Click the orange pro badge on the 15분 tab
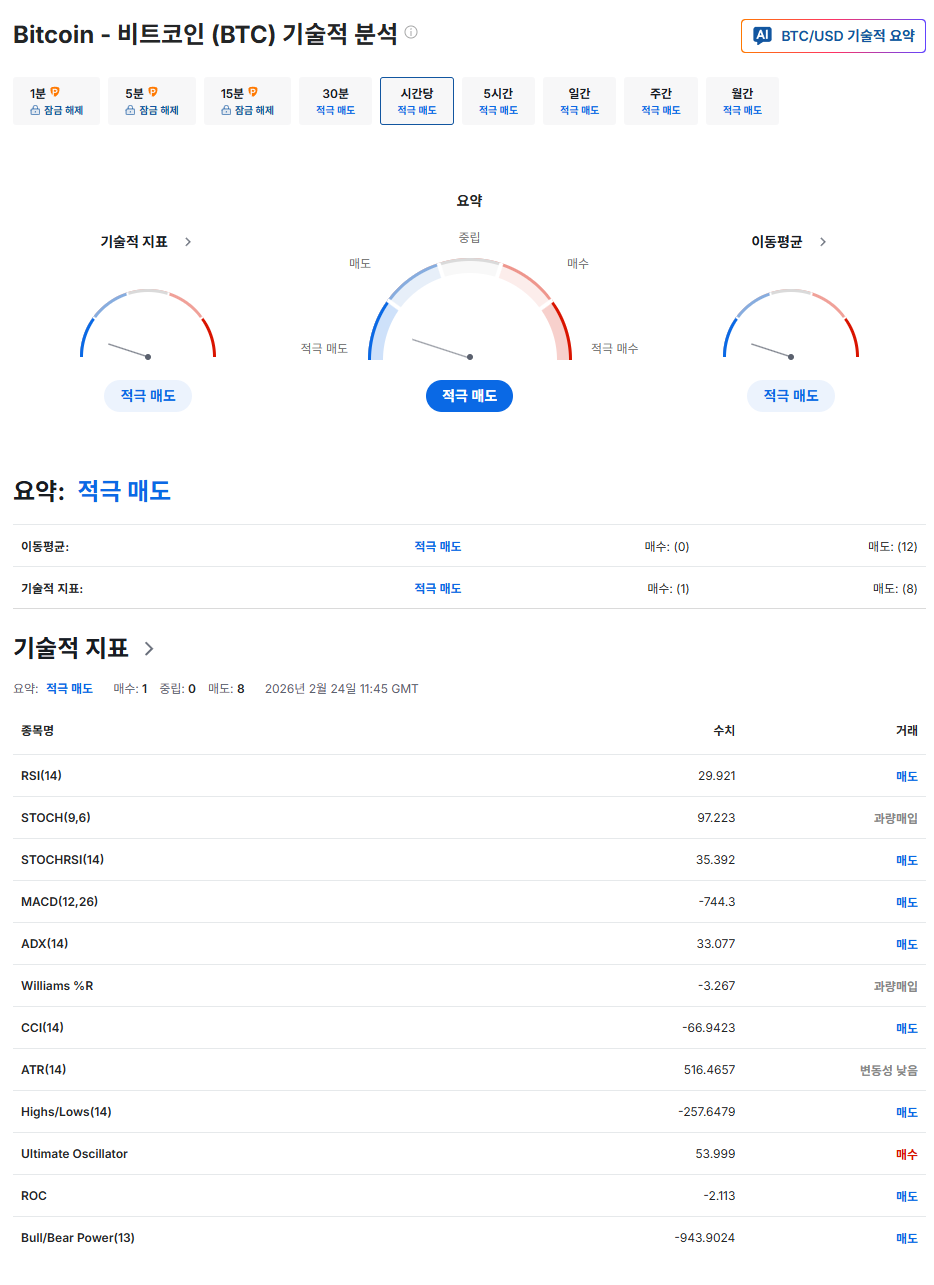This screenshot has height=1285, width=934. point(253,92)
